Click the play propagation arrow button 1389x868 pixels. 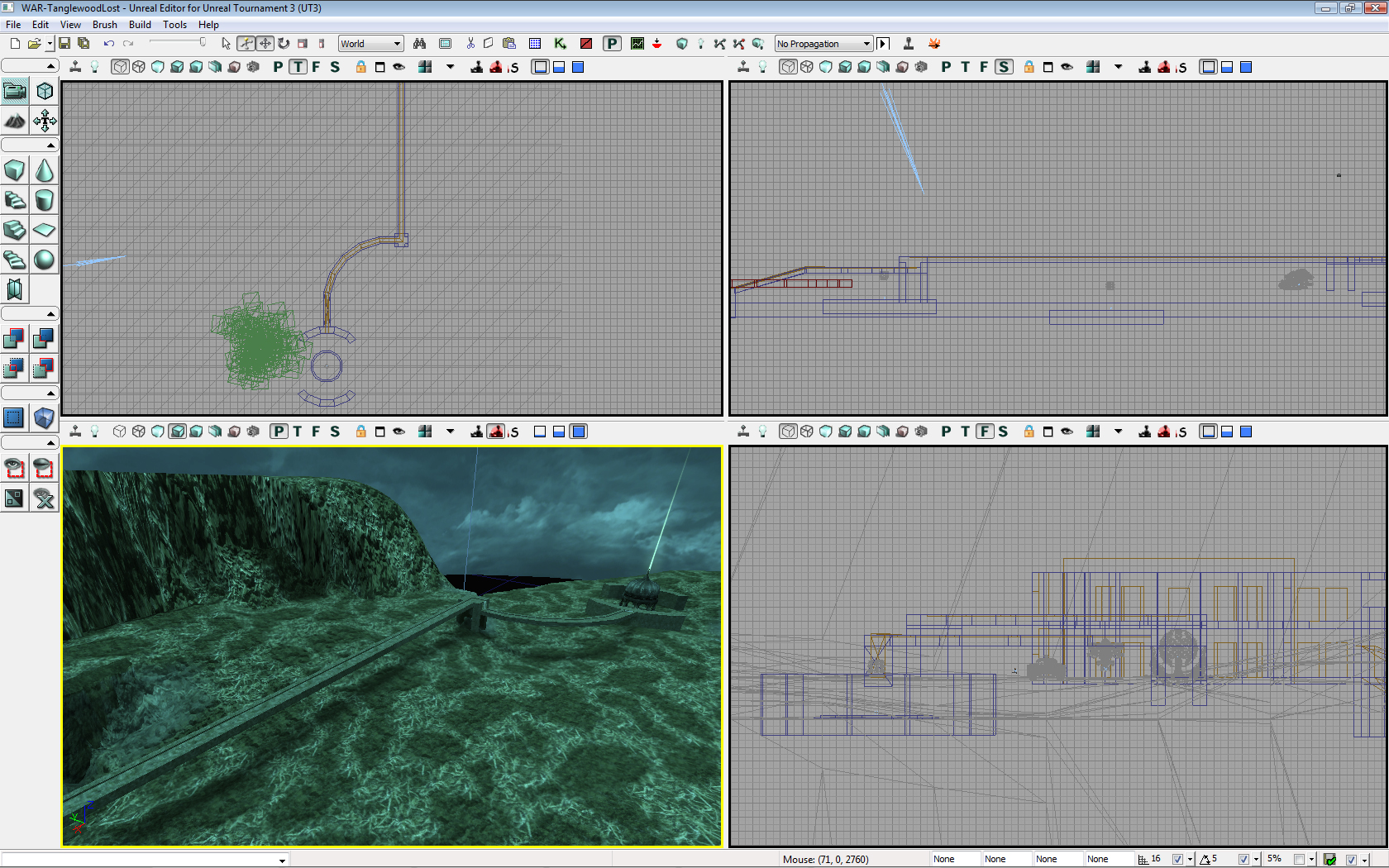pyautogui.click(x=883, y=44)
